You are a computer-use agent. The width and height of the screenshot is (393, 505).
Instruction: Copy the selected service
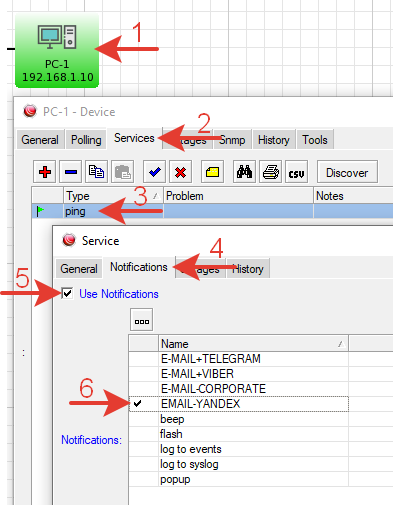pos(97,172)
